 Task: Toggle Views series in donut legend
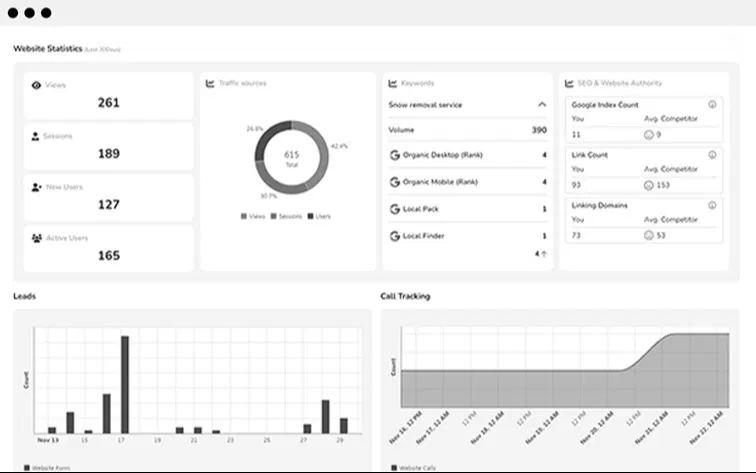(x=251, y=216)
